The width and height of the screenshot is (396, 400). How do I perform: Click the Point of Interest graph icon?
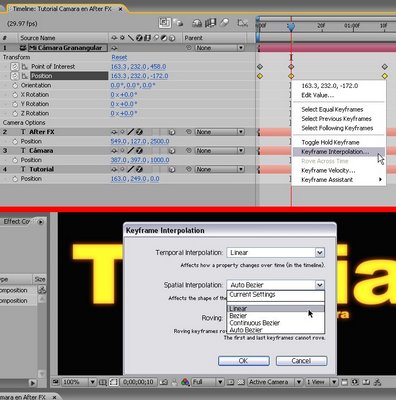(24, 67)
